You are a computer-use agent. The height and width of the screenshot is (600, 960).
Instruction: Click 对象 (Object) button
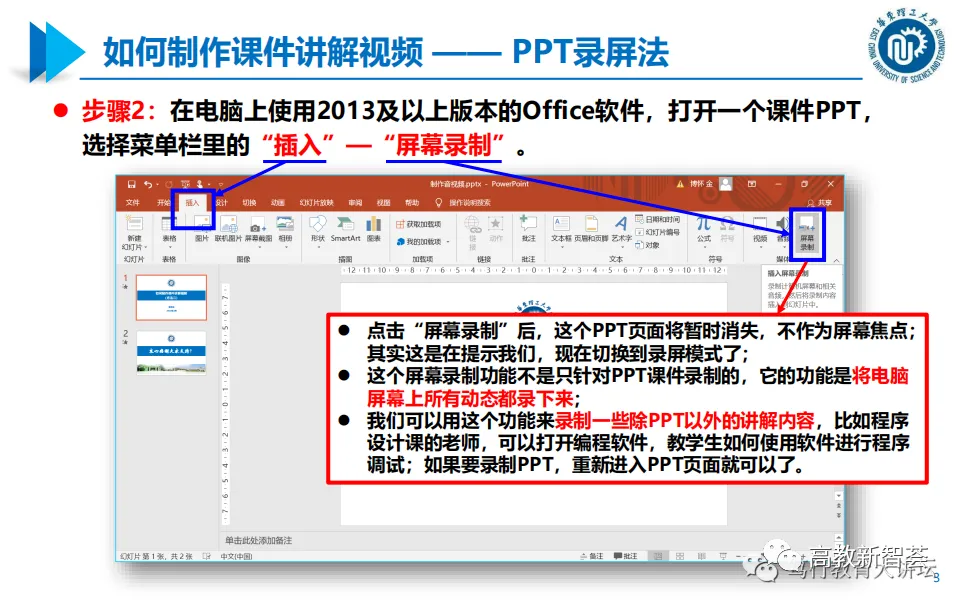point(648,245)
